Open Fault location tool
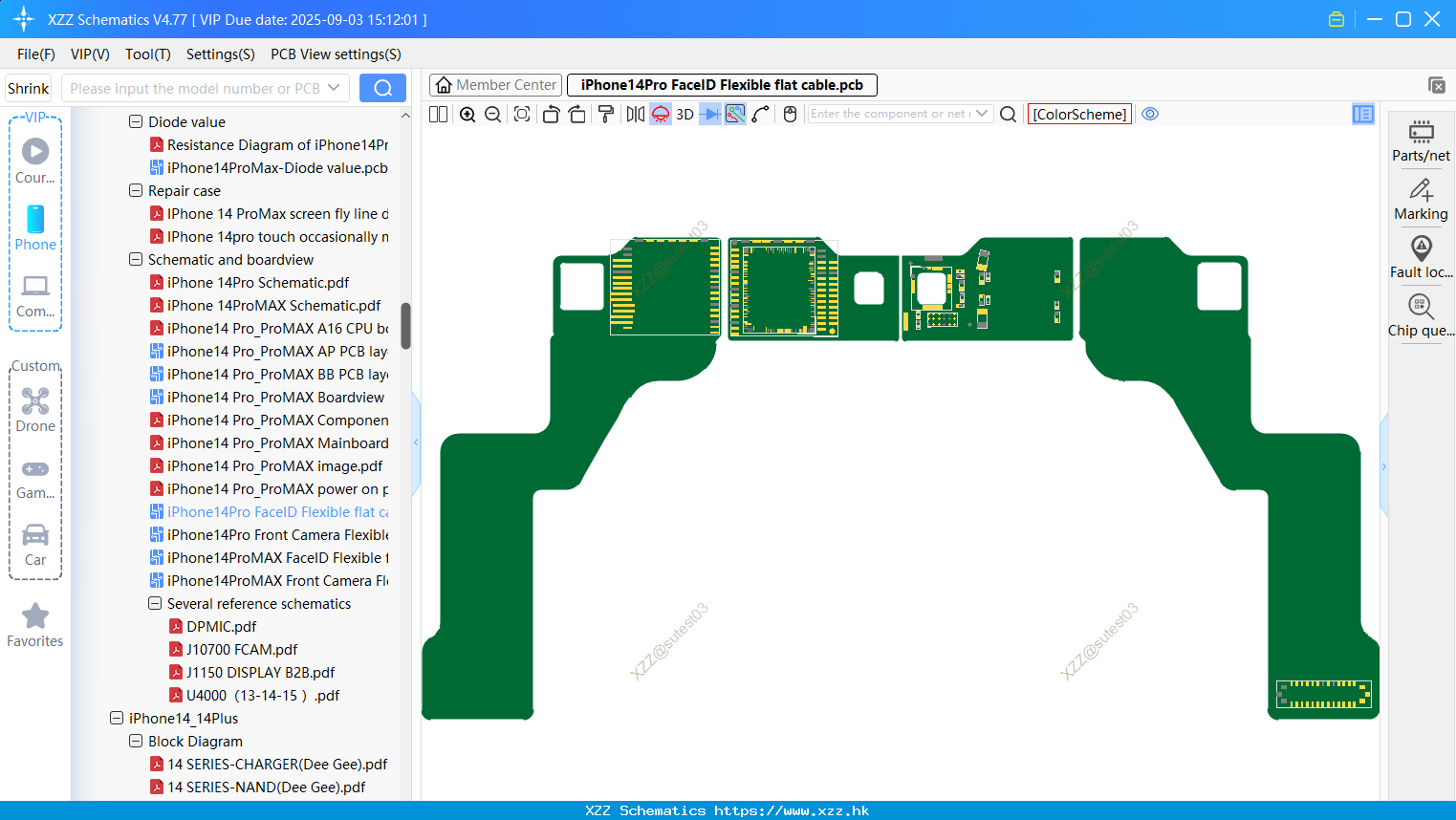 click(1421, 257)
